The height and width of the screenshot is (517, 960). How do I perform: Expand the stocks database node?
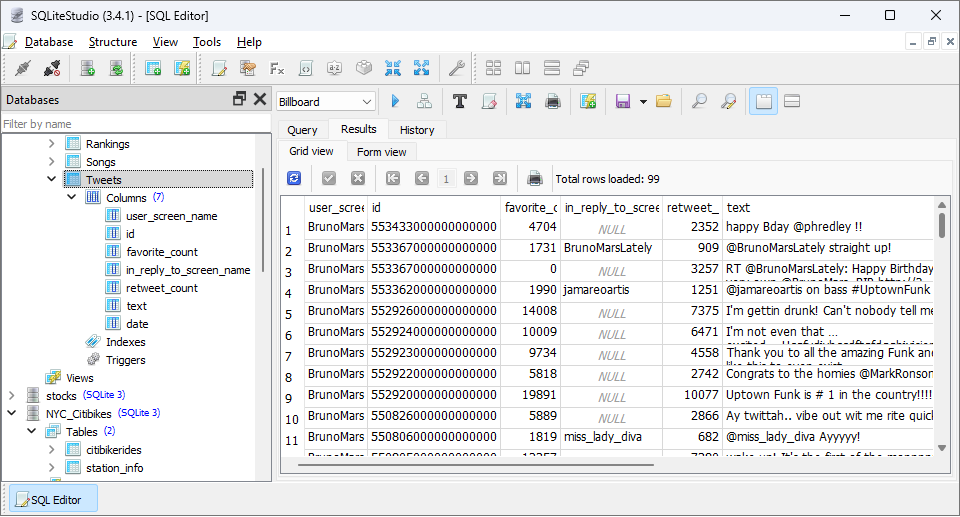(x=12, y=396)
